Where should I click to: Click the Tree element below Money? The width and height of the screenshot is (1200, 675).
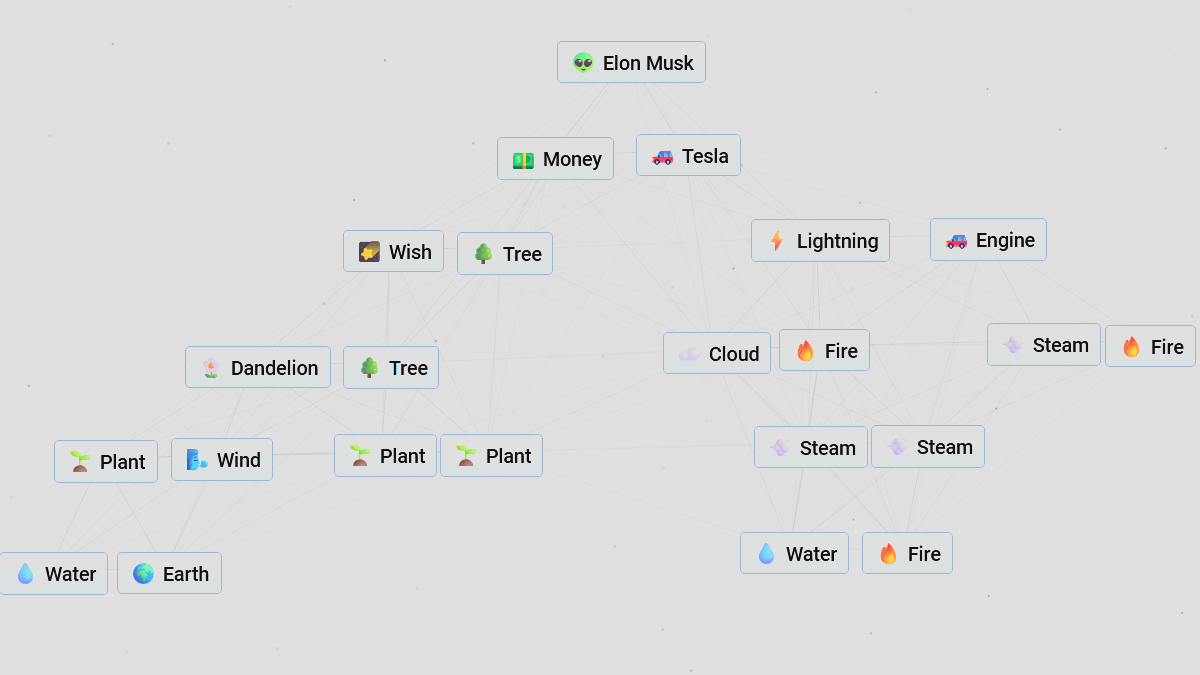tap(505, 253)
